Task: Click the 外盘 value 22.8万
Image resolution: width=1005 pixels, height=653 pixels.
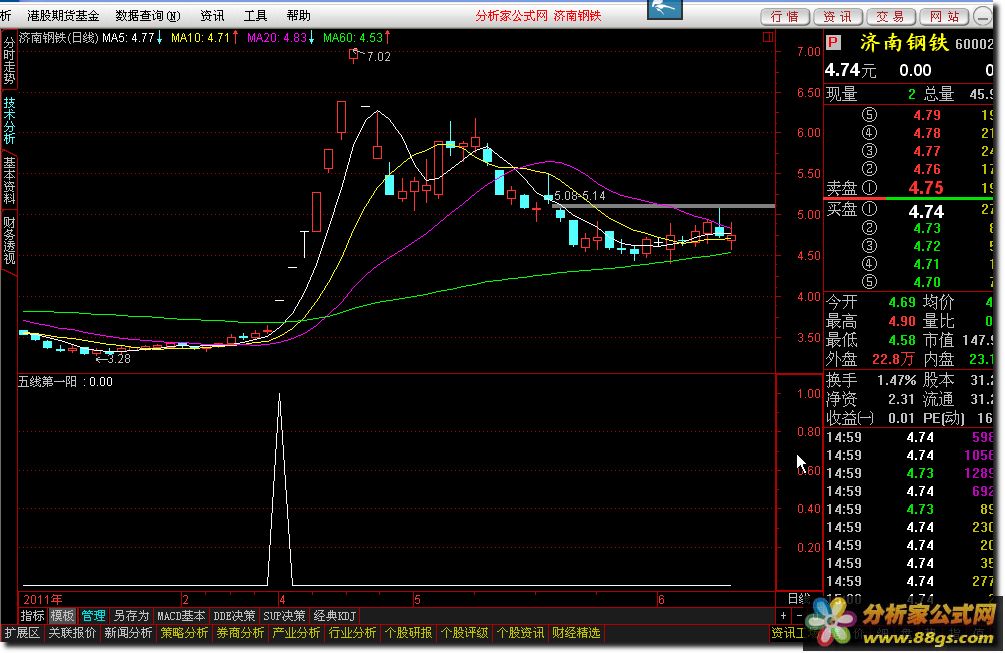Action: click(x=893, y=360)
